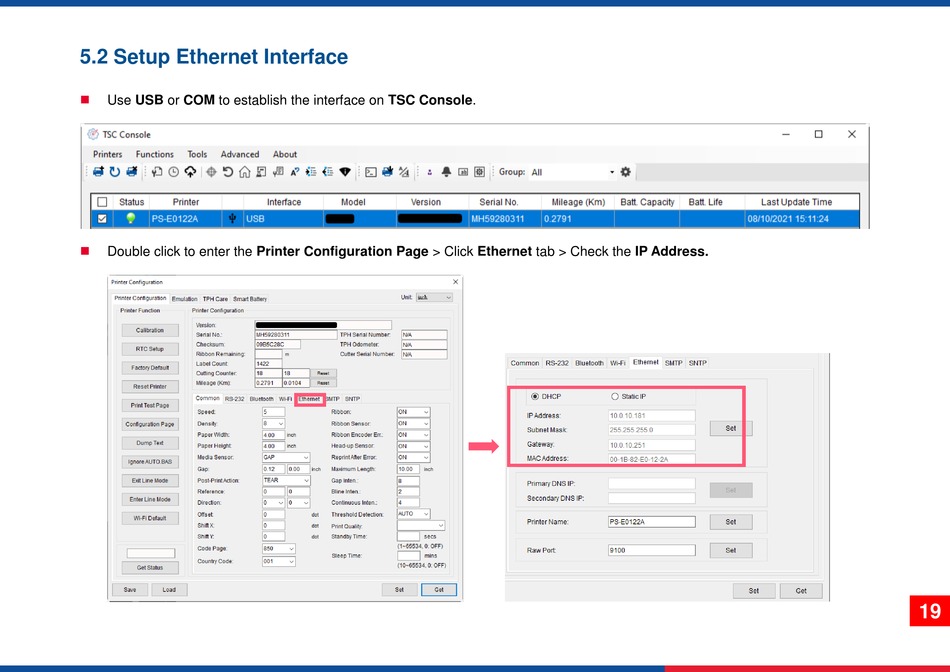Select the Ethernet tab in the Printer Configuration dialog

(x=309, y=399)
